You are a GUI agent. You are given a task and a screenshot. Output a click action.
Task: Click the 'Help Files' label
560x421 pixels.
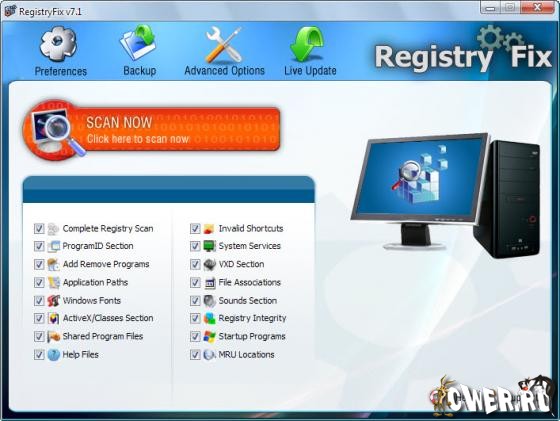pos(81,355)
